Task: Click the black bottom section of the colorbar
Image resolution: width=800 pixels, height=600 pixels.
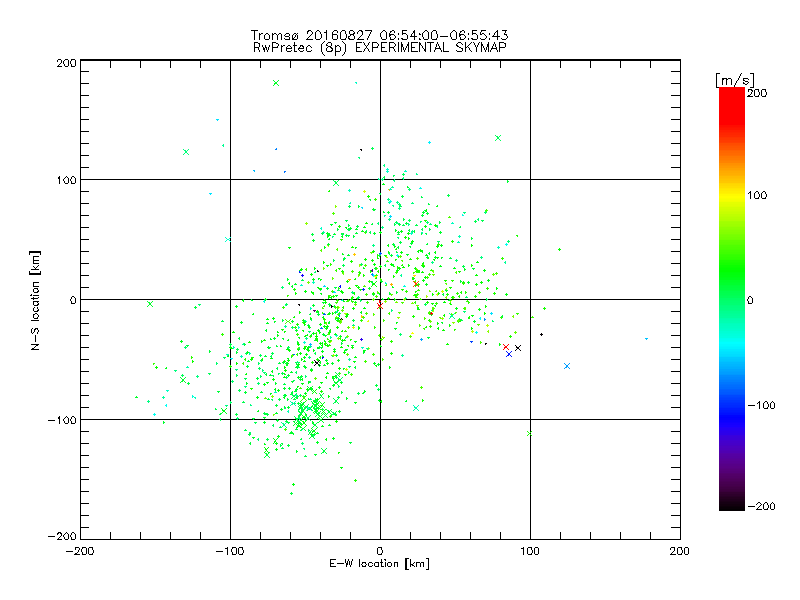Action: point(732,503)
